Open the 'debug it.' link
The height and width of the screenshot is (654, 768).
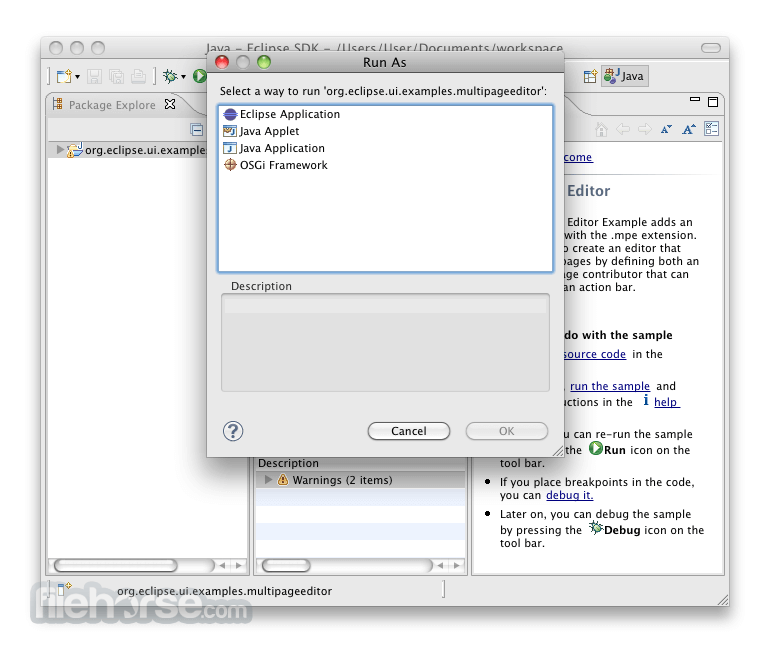click(570, 495)
